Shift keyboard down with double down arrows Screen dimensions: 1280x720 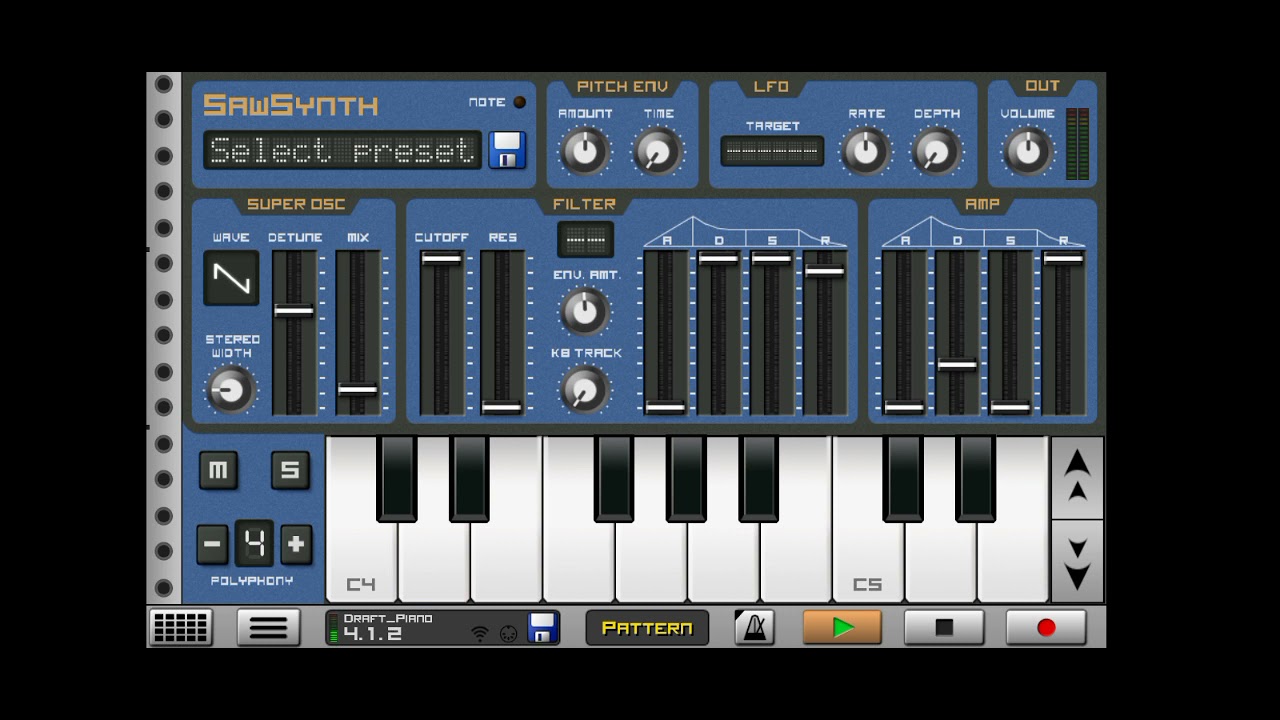coord(1077,562)
